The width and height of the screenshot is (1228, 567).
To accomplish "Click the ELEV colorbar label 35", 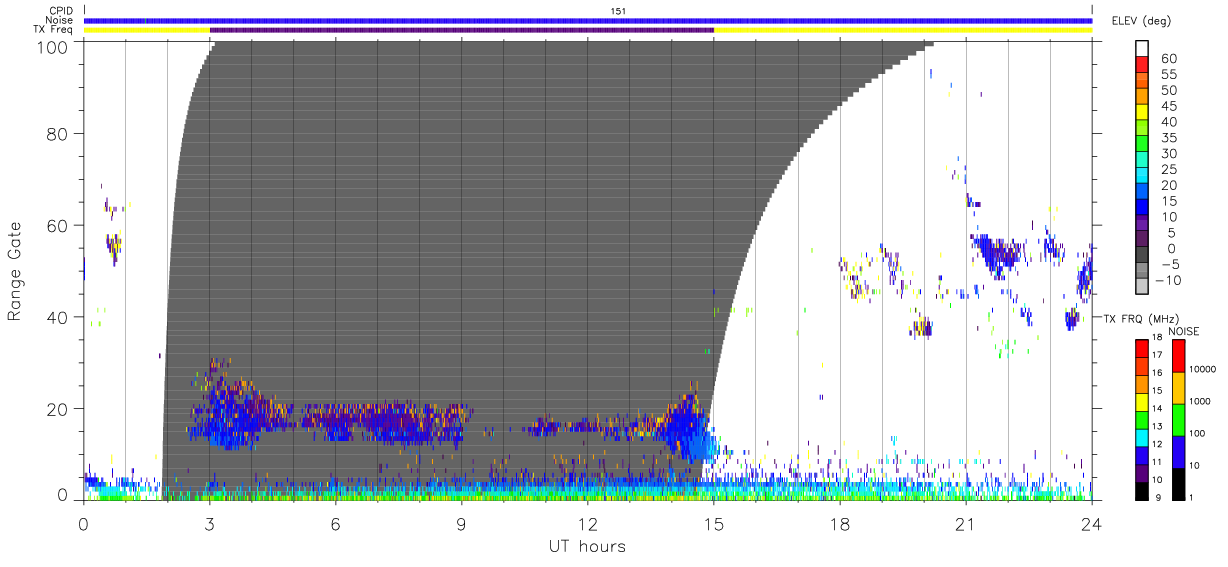I will (x=1168, y=138).
